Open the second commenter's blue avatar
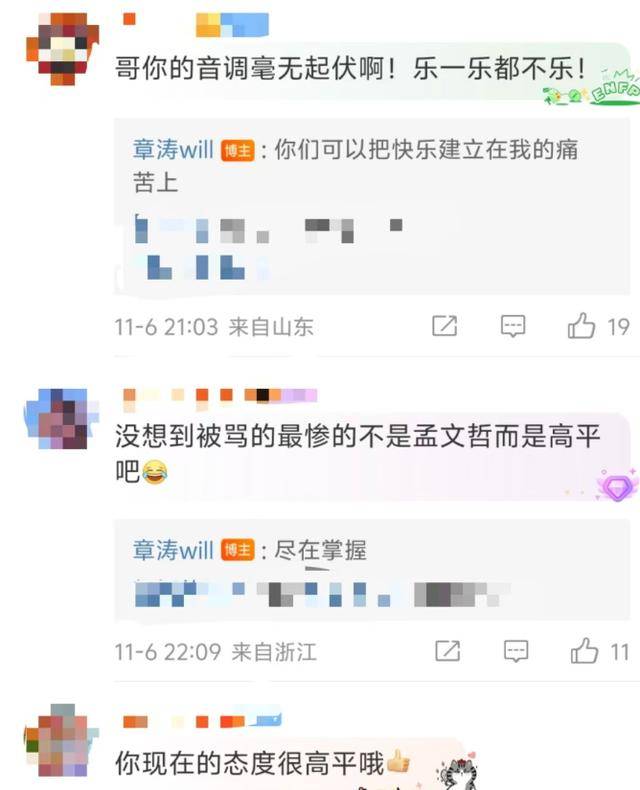640x790 pixels. click(62, 418)
